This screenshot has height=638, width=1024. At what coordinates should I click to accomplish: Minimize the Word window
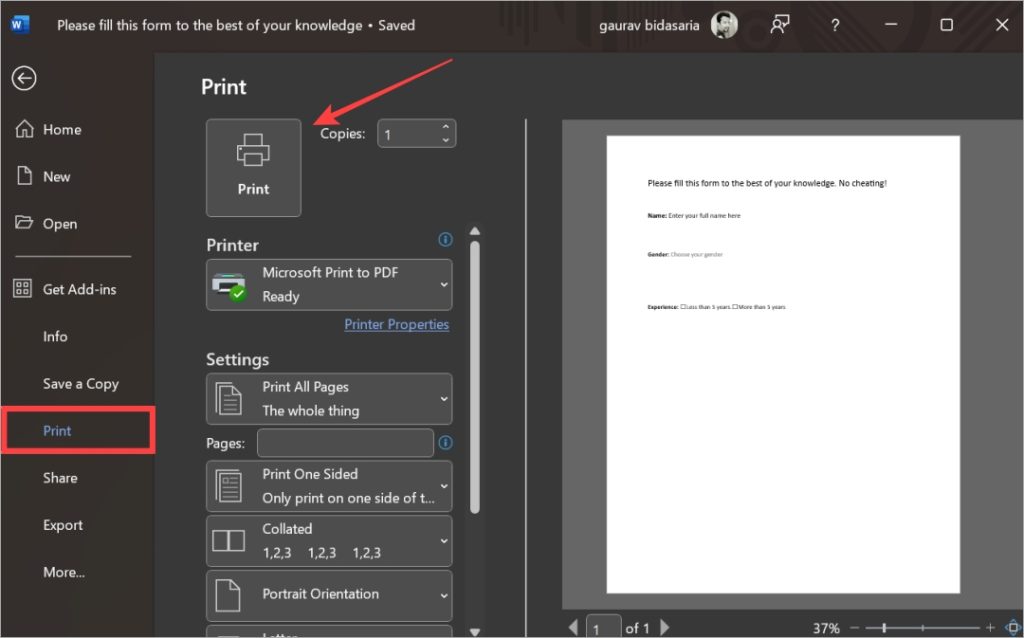(891, 25)
